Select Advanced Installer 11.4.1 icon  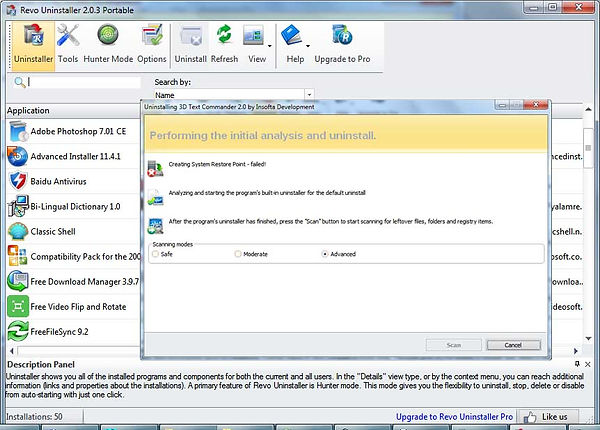(x=18, y=156)
